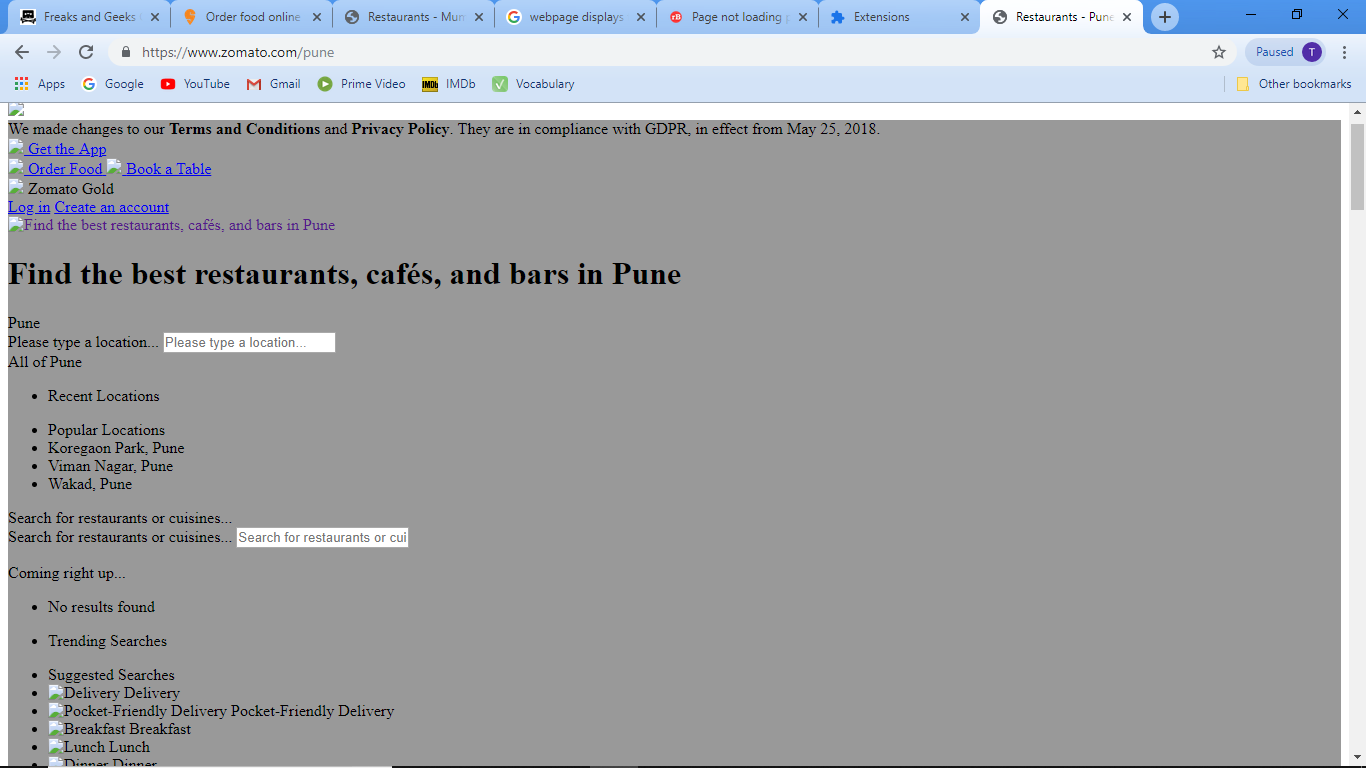Close the active Restaurants - Pune tab
Viewport: 1366px width, 768px height.
point(1127,17)
